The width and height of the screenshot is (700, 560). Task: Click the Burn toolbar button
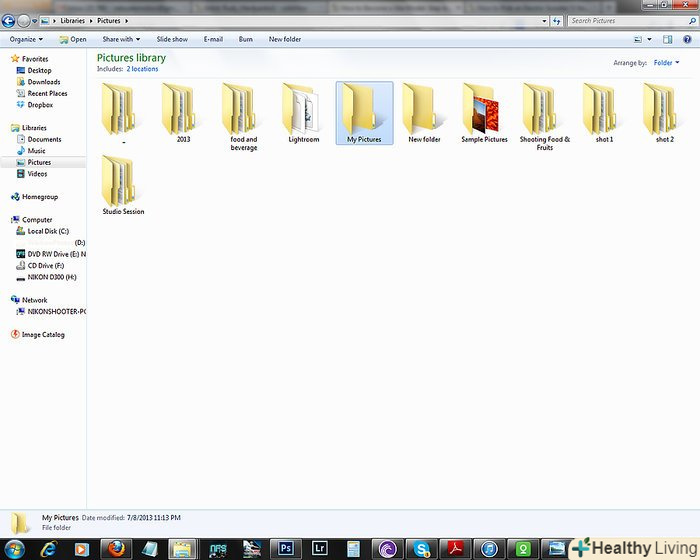[x=246, y=39]
